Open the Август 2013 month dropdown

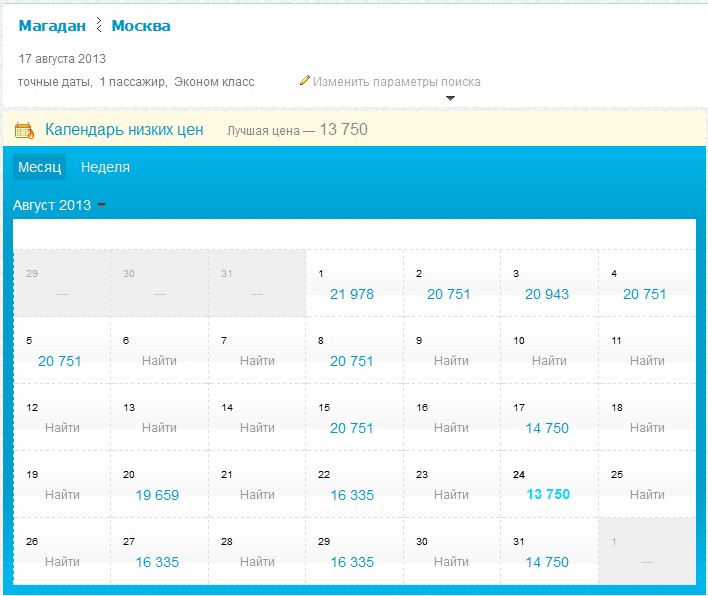point(60,205)
